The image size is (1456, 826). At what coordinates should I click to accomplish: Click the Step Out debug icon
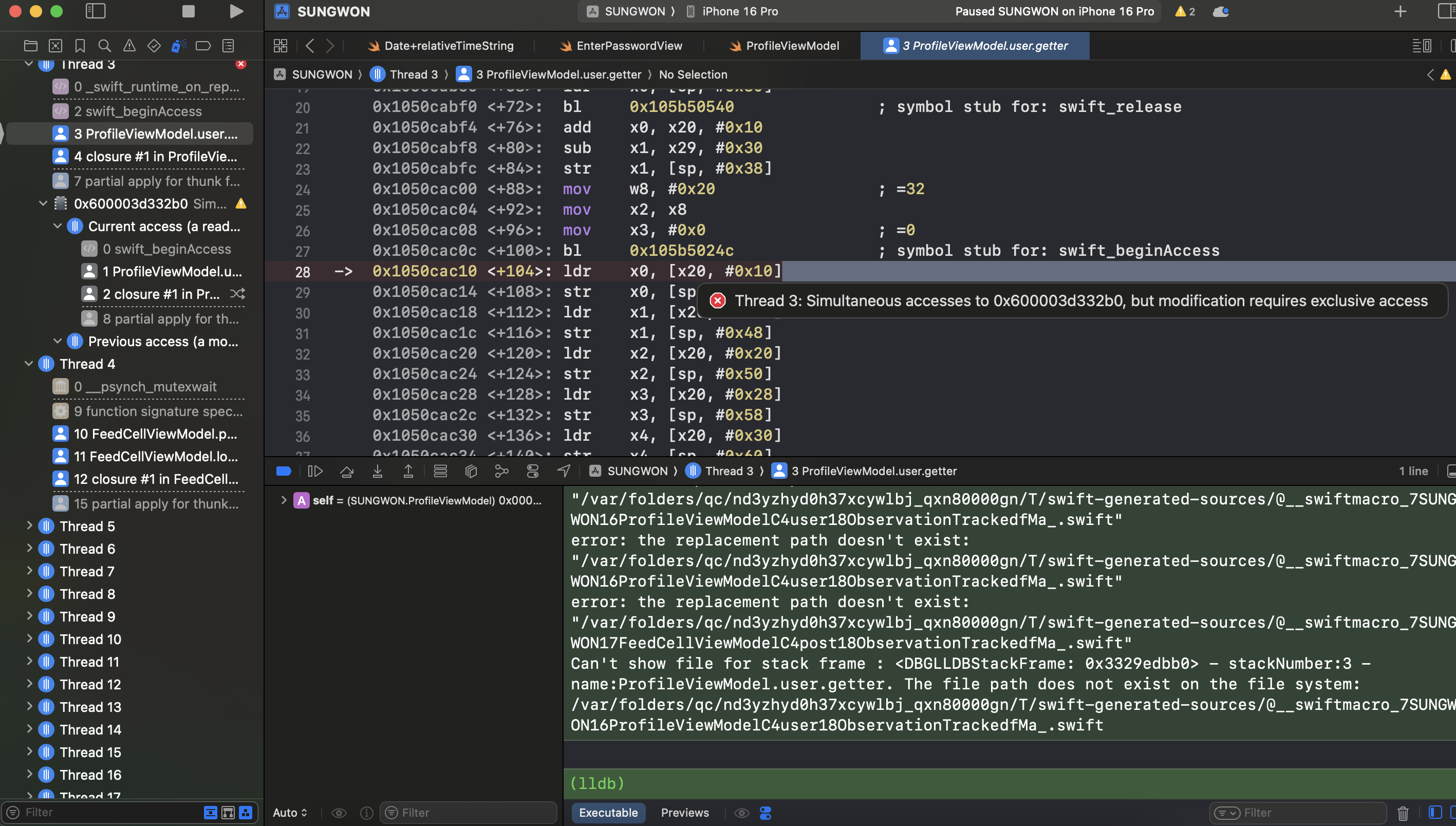[x=408, y=471]
